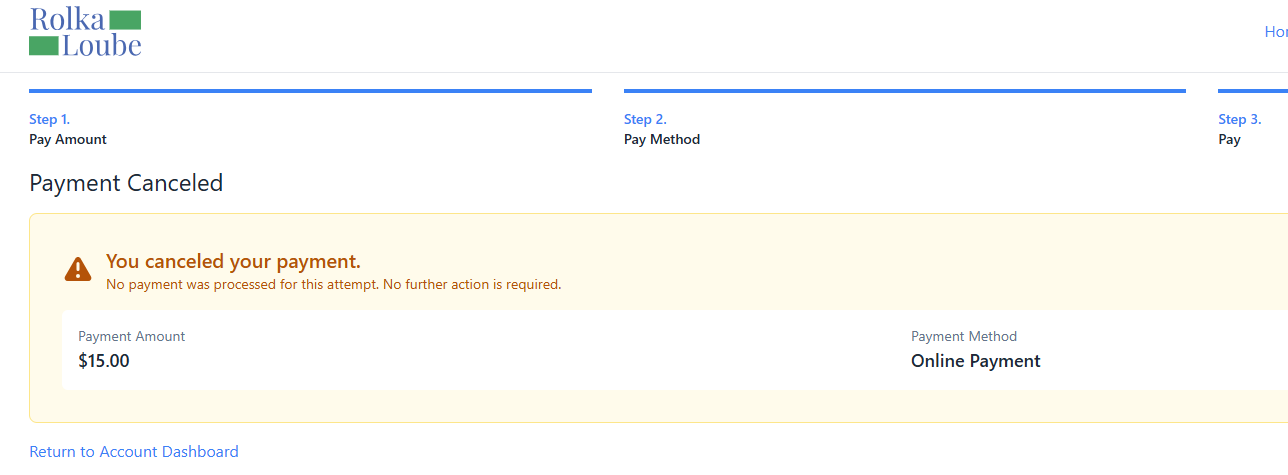Select the Step 1. label
This screenshot has width=1288, height=475.
click(x=50, y=119)
